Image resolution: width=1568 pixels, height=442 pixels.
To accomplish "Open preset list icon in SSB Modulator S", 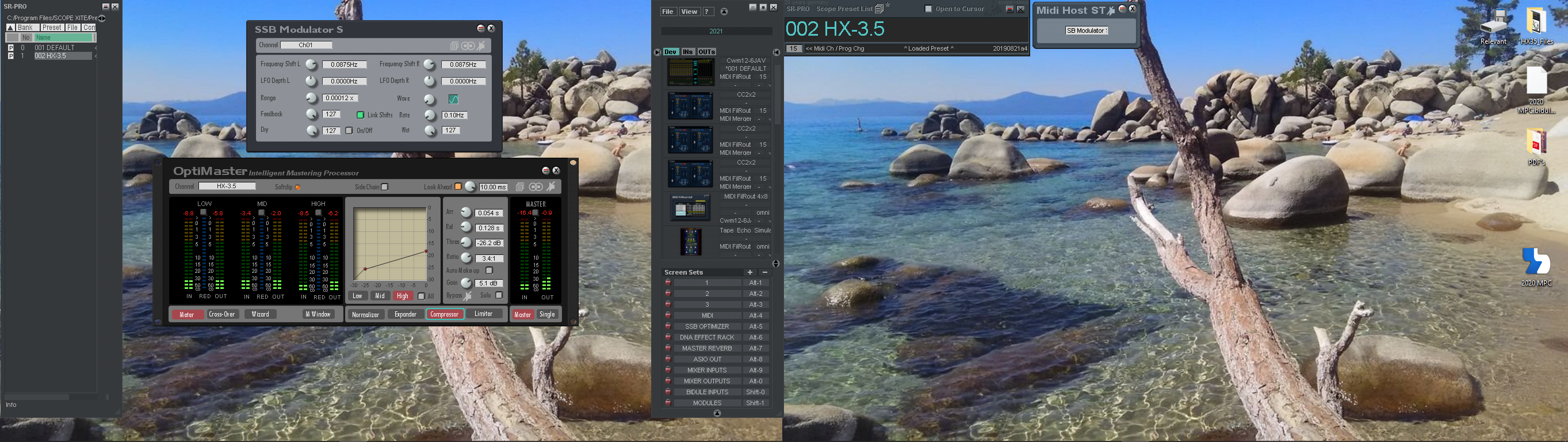I will (454, 45).
